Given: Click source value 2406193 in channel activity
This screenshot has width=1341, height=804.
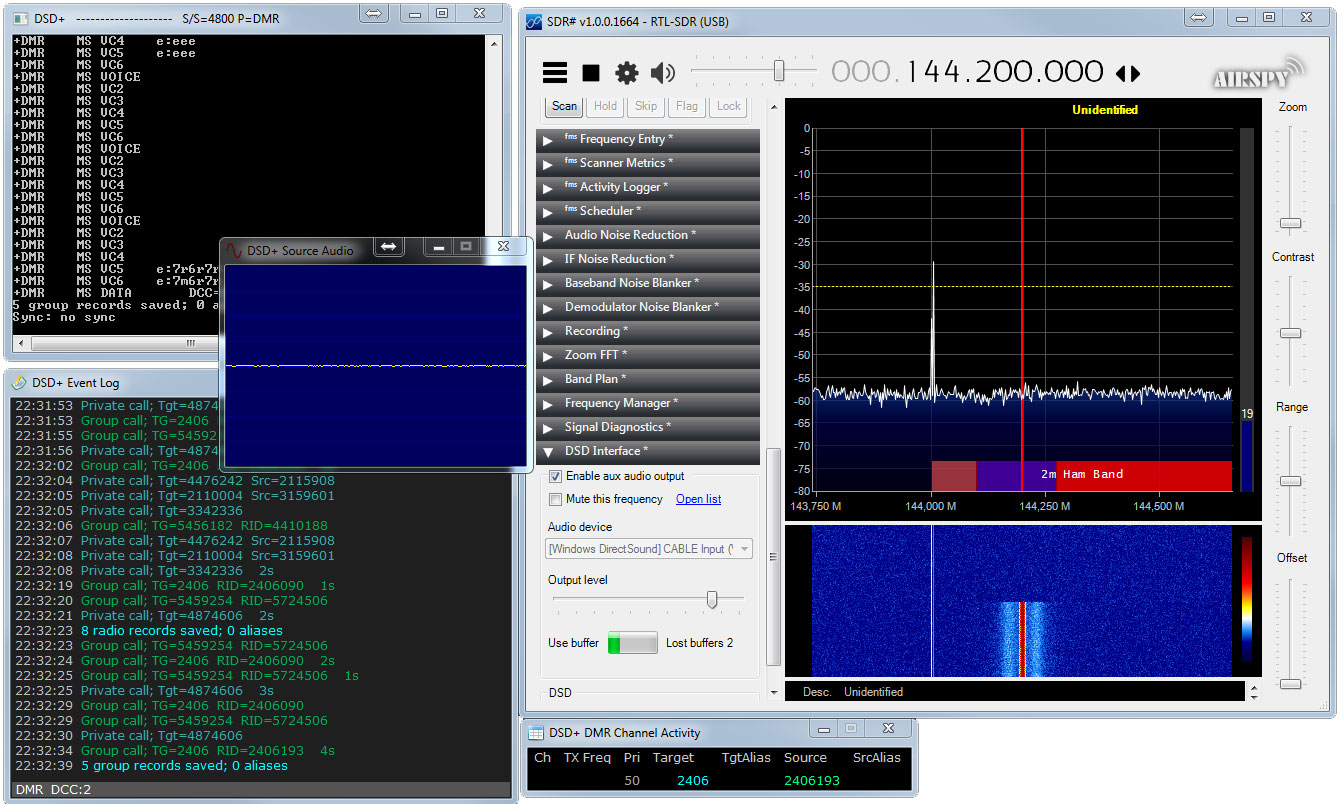Looking at the screenshot, I should [812, 781].
